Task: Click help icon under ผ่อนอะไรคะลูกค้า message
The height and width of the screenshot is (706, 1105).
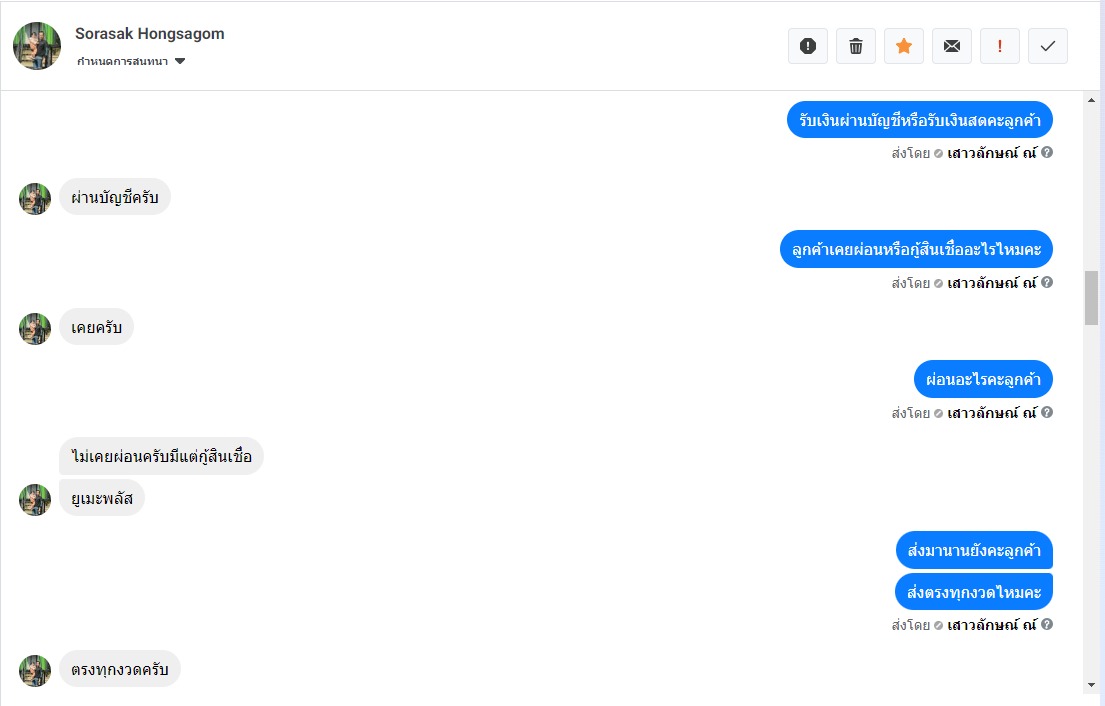Action: [1047, 412]
